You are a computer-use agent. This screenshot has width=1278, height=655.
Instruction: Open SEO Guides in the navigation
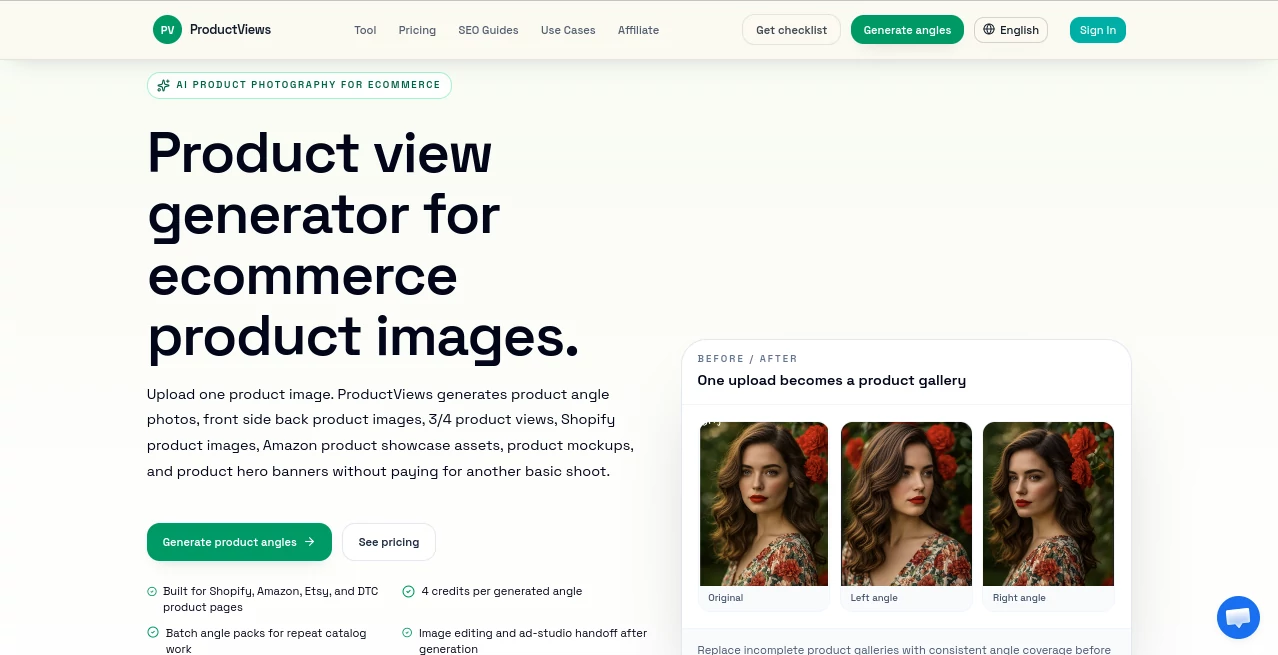coord(488,30)
